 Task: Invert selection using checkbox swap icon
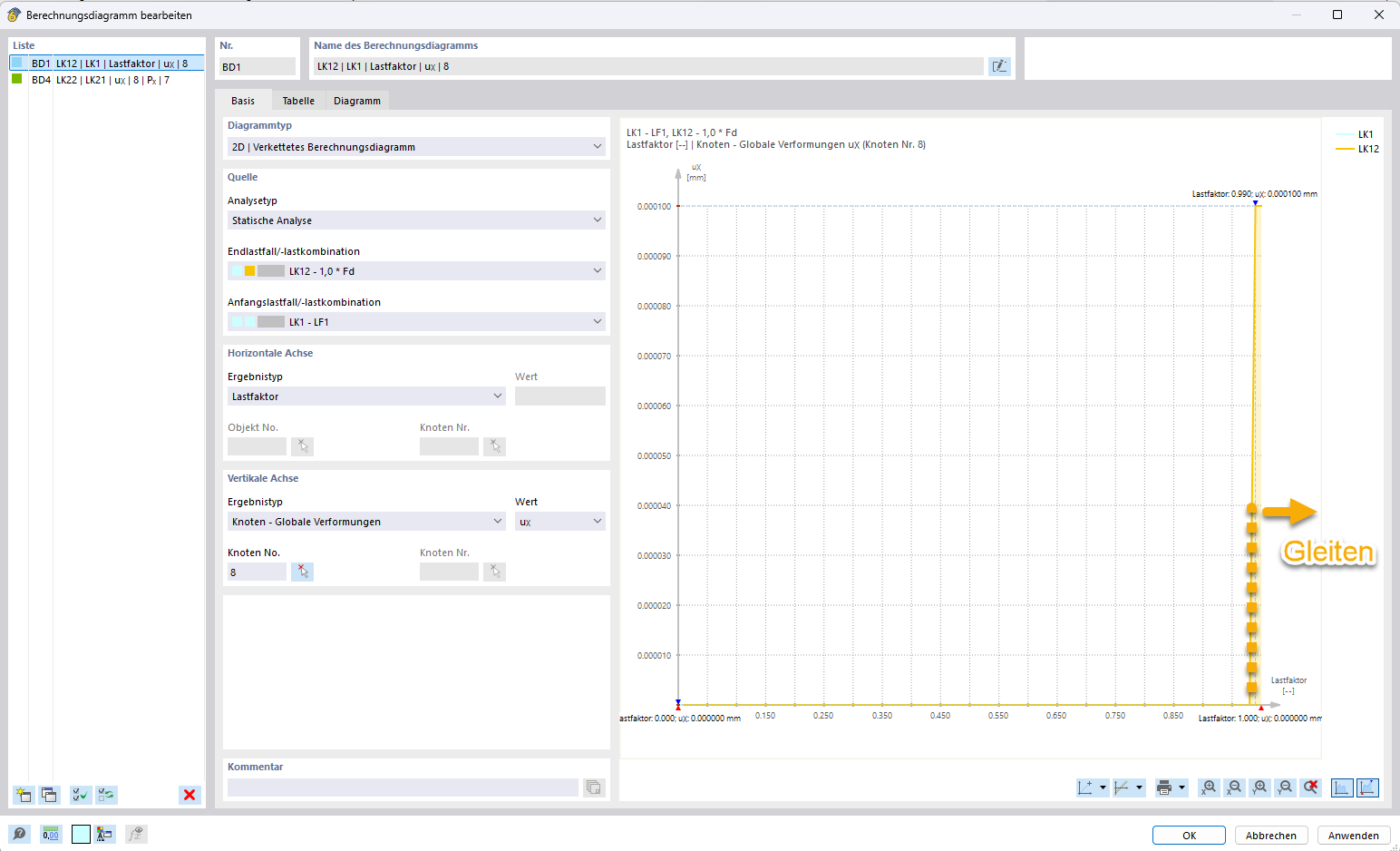pos(106,795)
